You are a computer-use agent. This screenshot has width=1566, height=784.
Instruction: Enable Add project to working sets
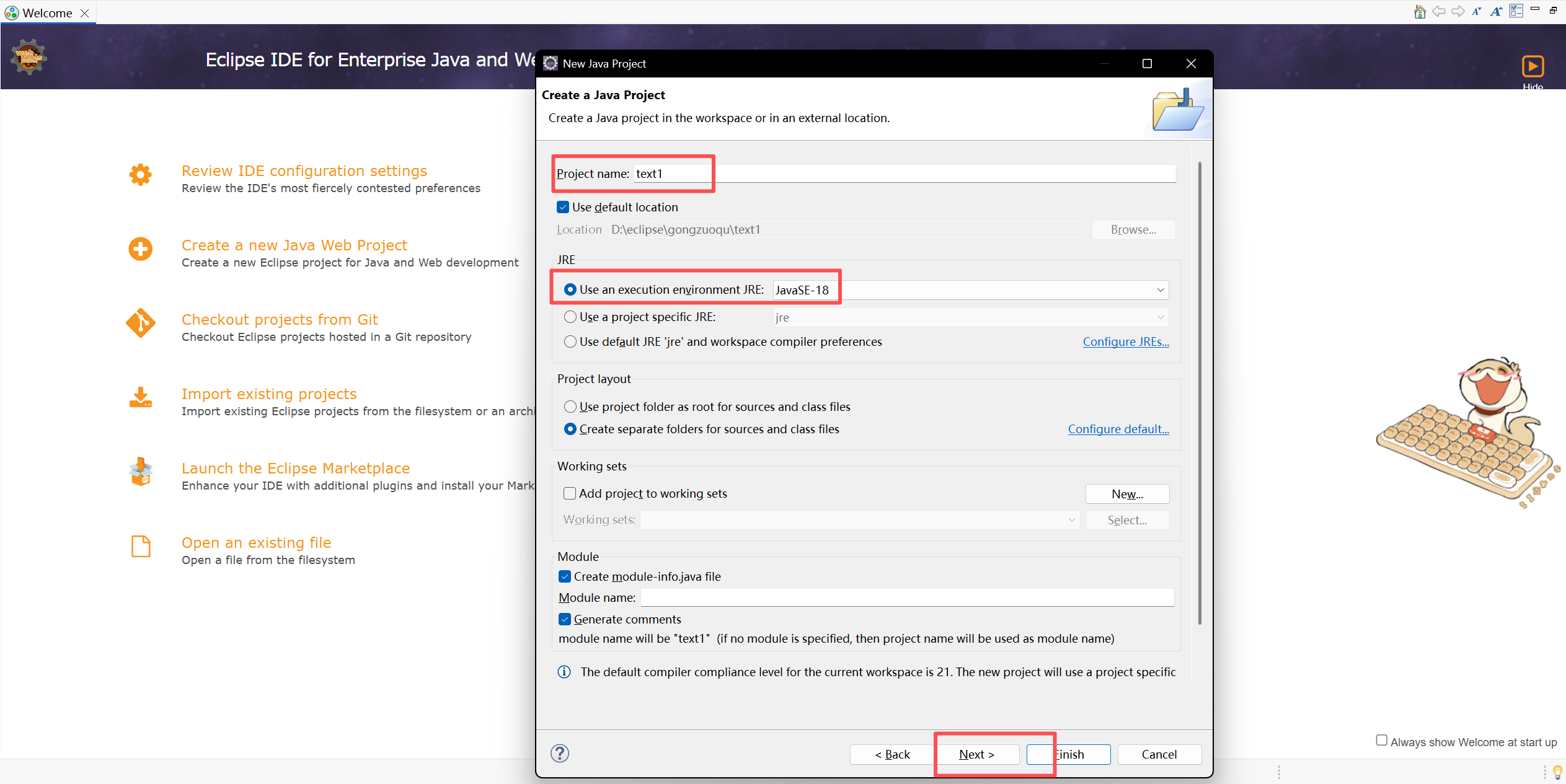(569, 493)
